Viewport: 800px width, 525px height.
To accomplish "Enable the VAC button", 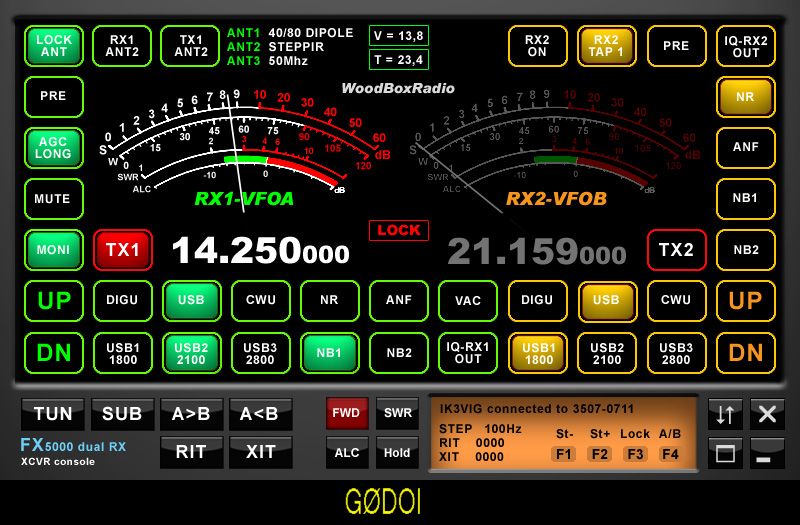I will [x=468, y=300].
